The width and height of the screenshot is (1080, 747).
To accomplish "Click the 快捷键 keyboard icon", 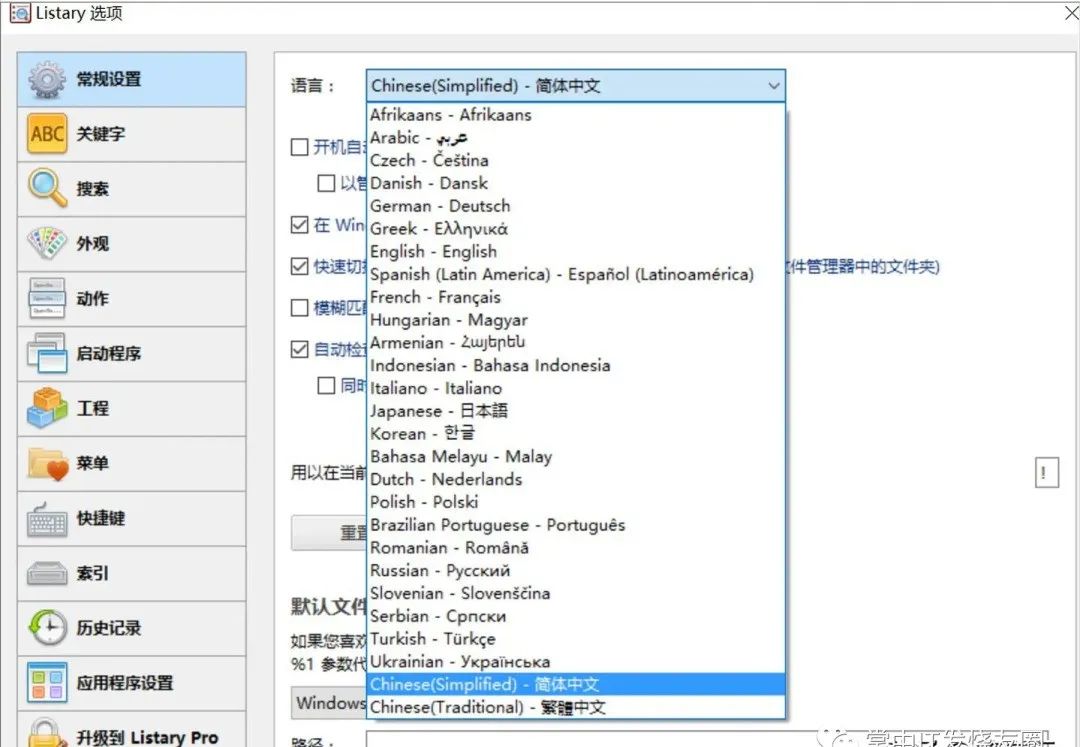I will tap(45, 518).
